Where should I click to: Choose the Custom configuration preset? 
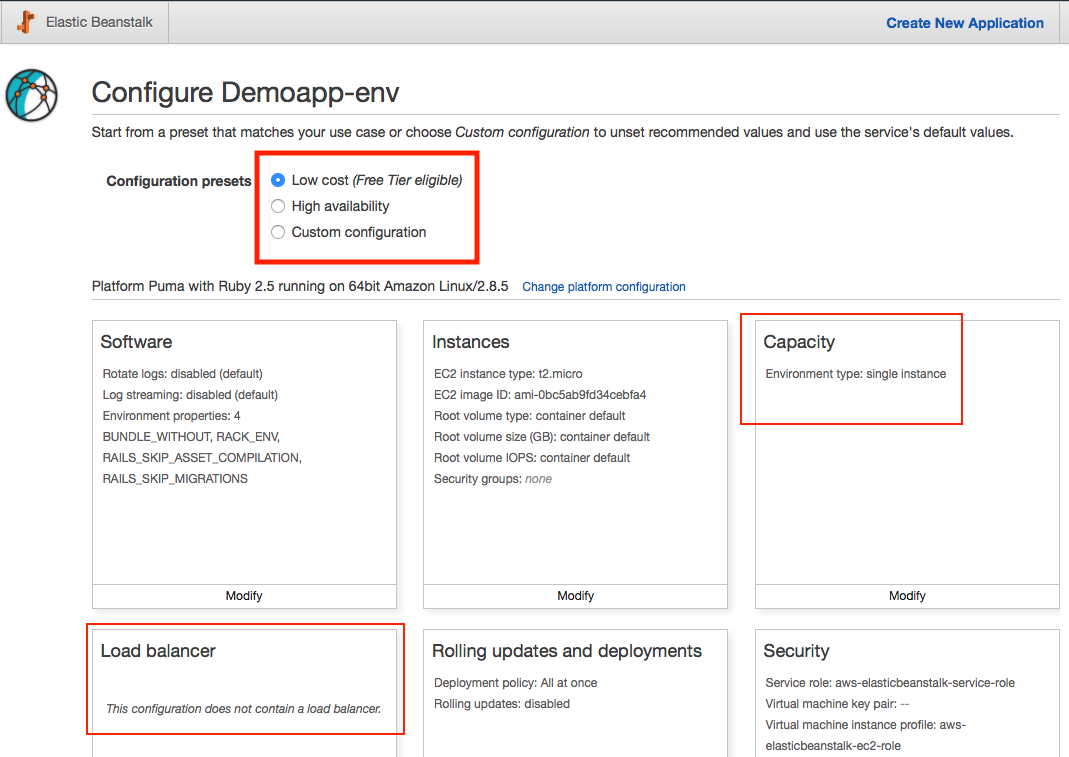278,232
